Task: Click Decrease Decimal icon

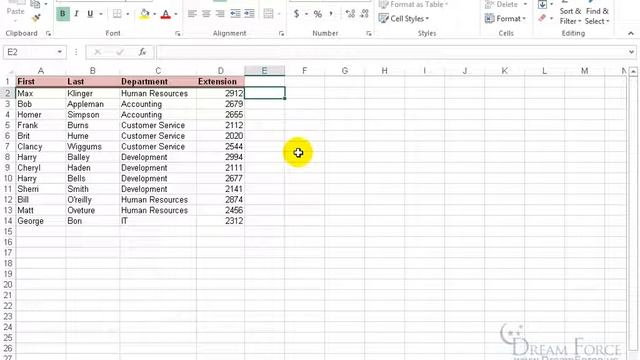Action: (364, 14)
